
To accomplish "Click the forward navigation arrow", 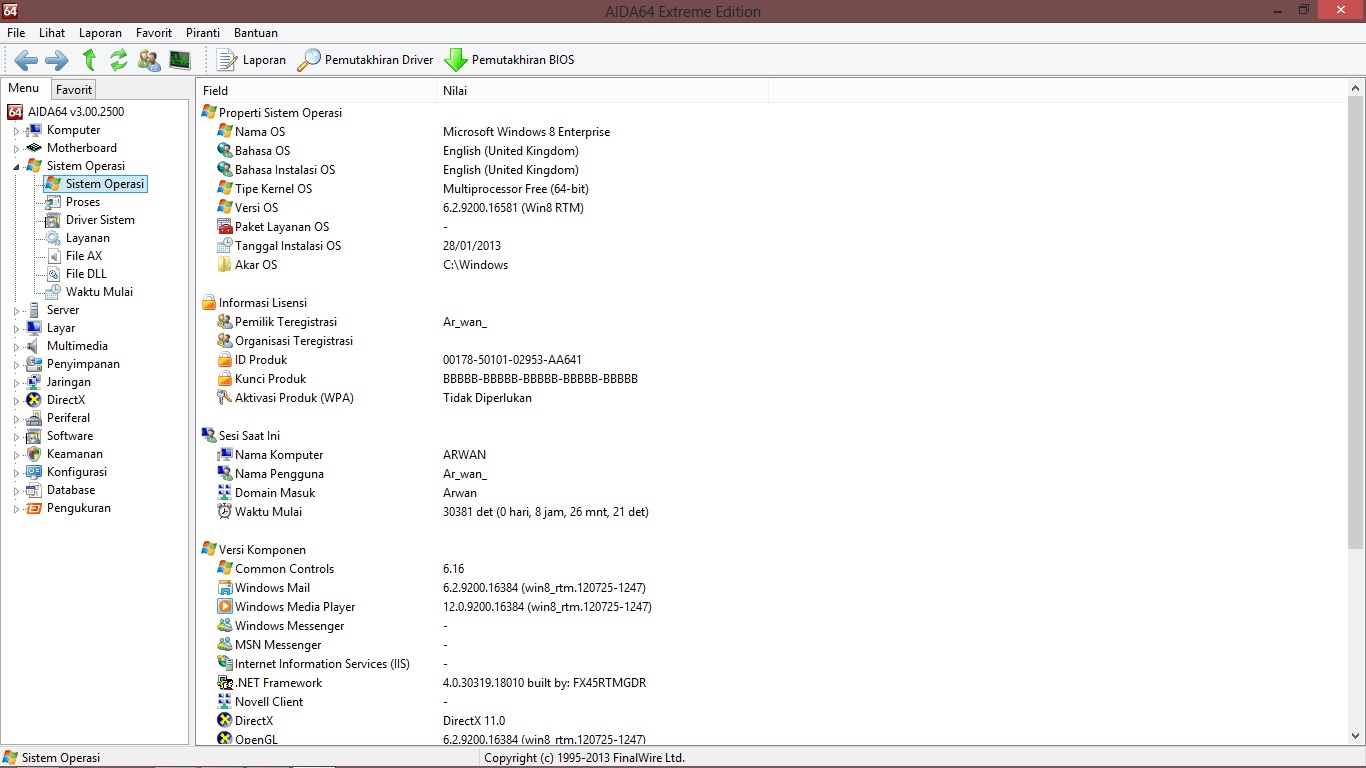I will point(56,60).
